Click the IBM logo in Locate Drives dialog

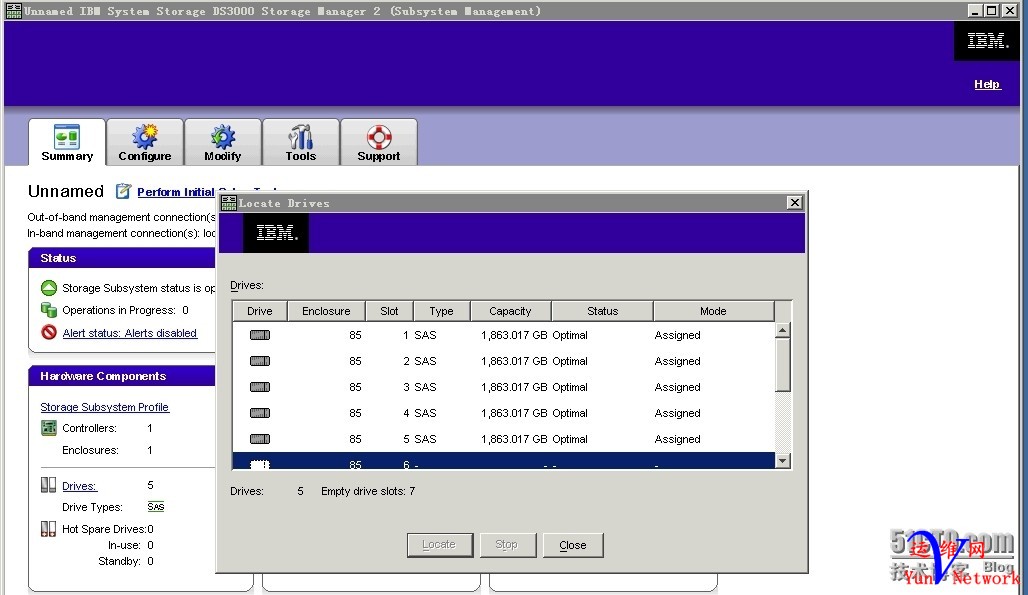[276, 233]
